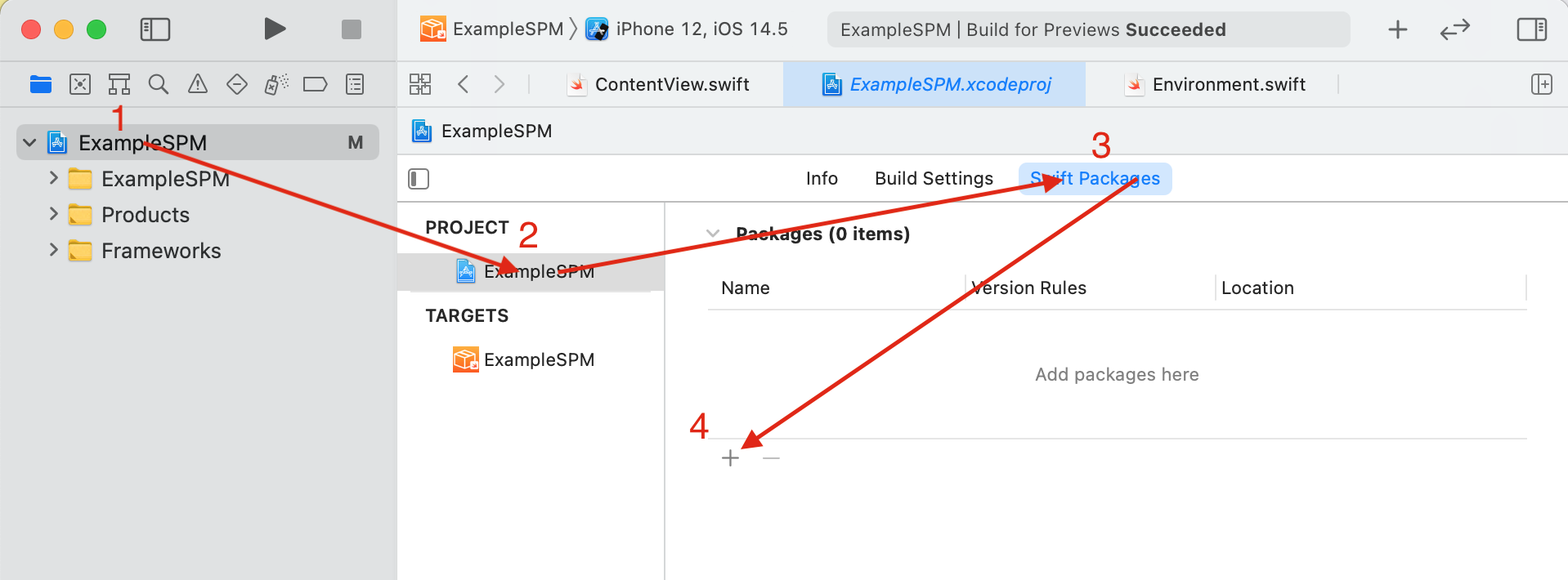Image resolution: width=1568 pixels, height=580 pixels.
Task: Open the Report navigator
Action: pos(355,84)
